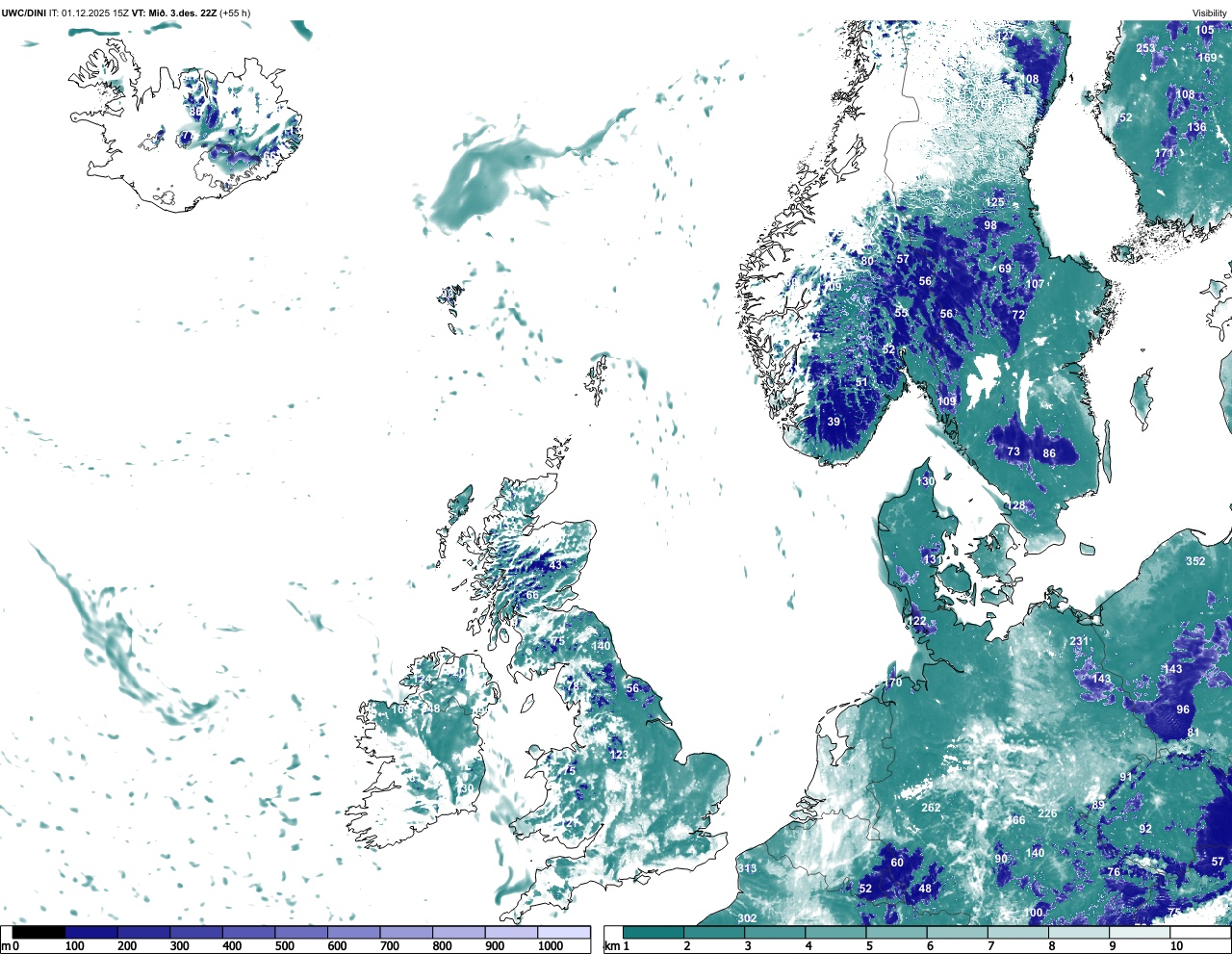Click the '72' value over Sweden

(x=1018, y=315)
